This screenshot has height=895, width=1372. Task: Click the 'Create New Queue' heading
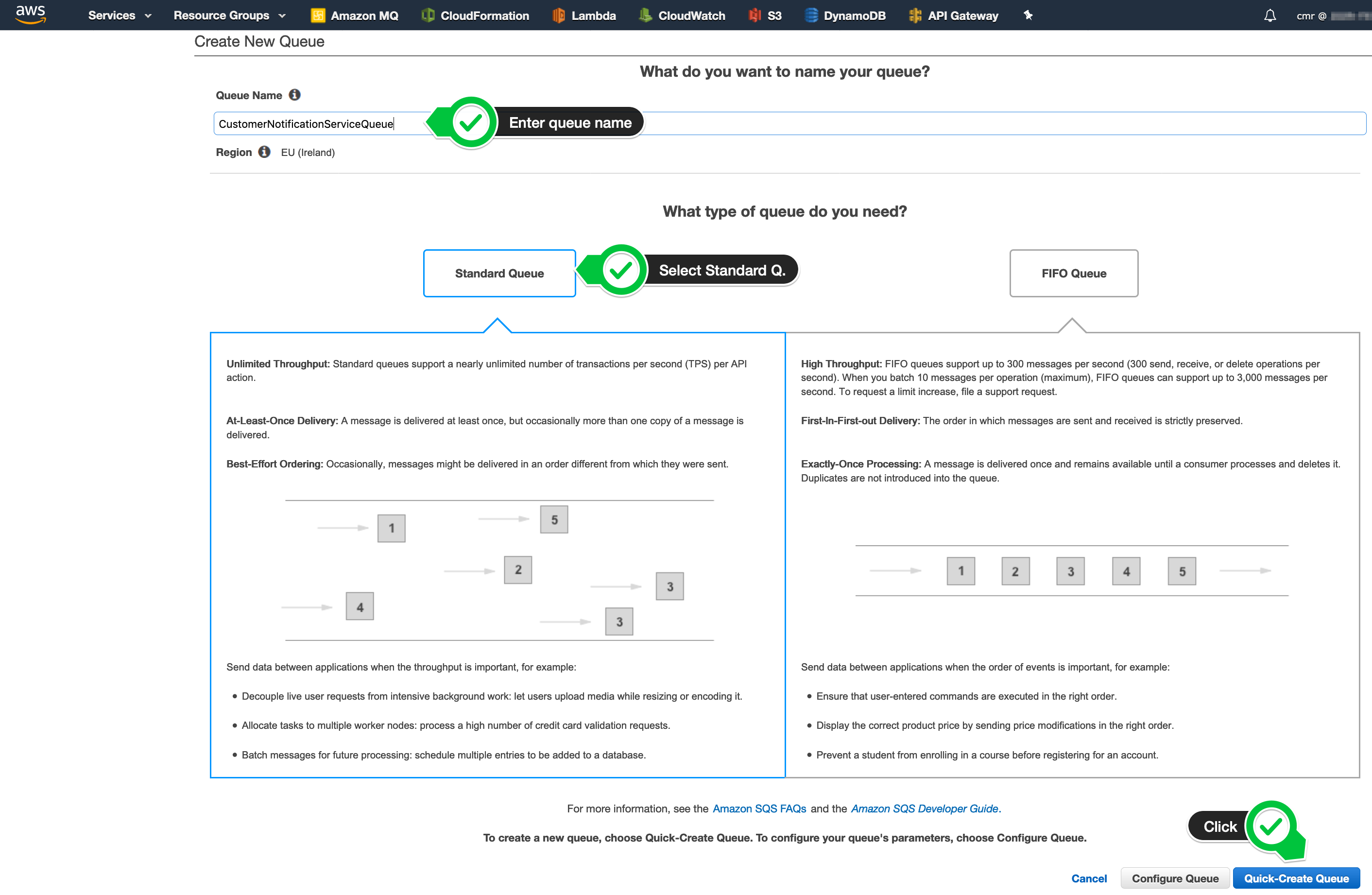pos(259,41)
